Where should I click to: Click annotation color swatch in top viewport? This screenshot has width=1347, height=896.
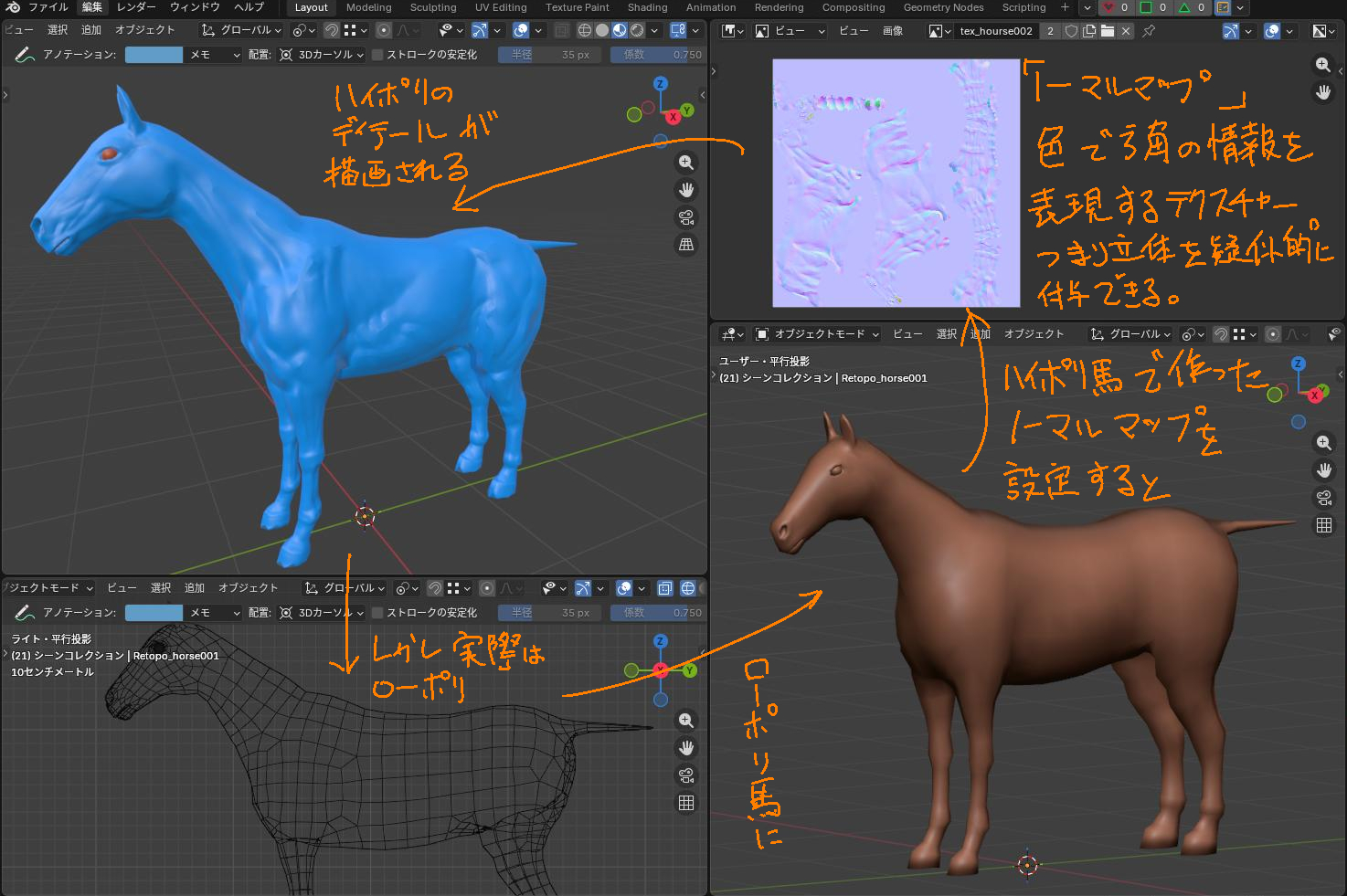tap(154, 55)
